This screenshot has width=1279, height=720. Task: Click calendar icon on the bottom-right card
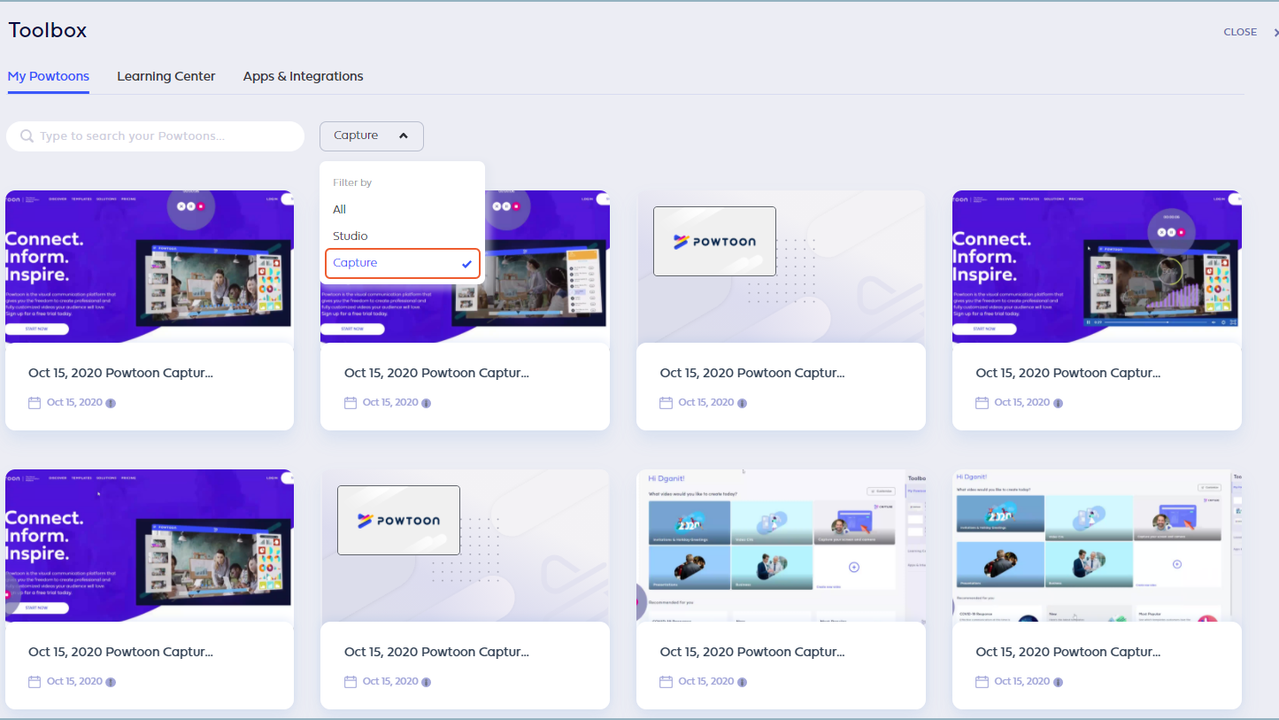(x=982, y=682)
